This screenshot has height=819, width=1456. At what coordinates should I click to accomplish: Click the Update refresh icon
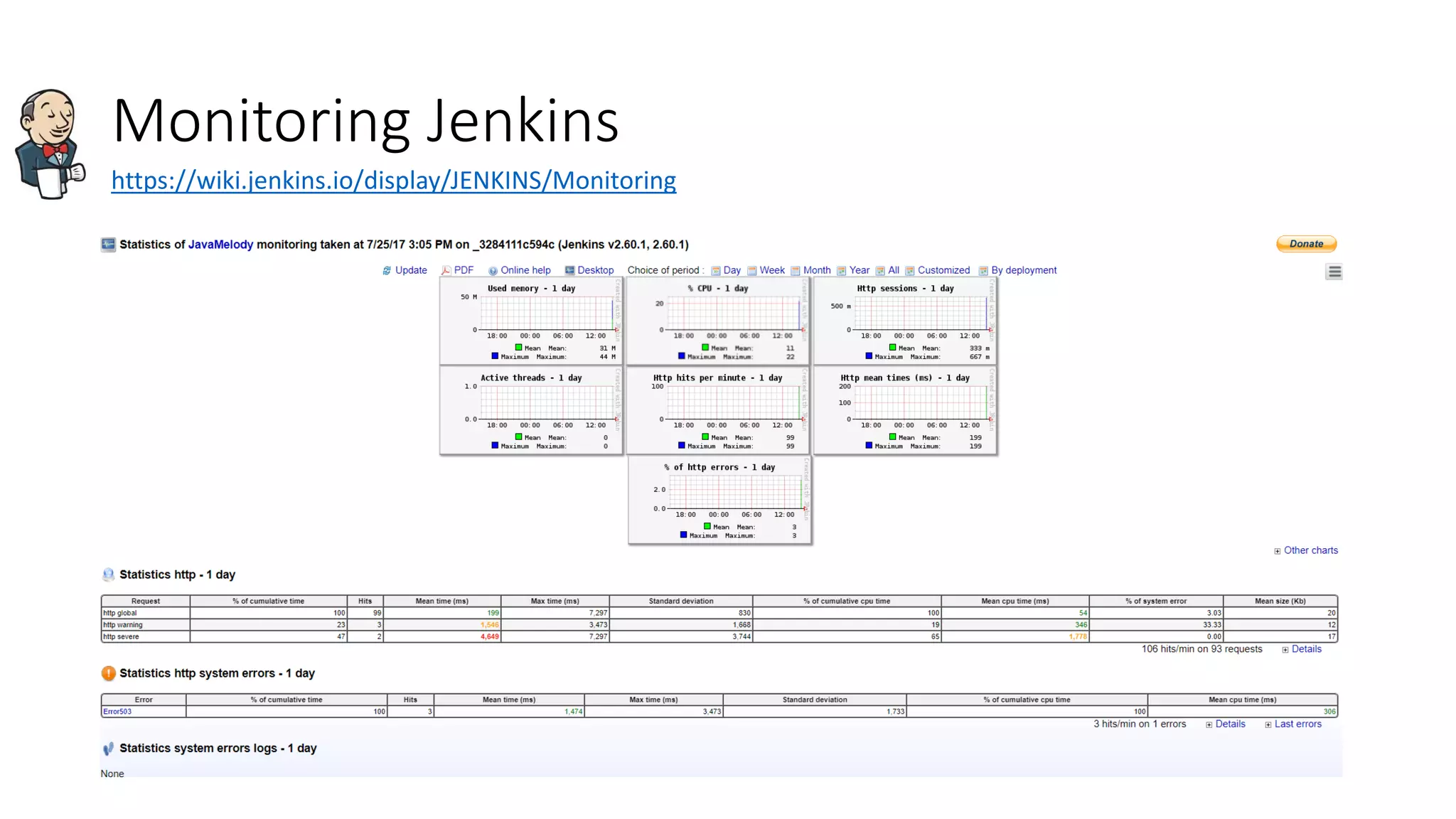(x=387, y=271)
